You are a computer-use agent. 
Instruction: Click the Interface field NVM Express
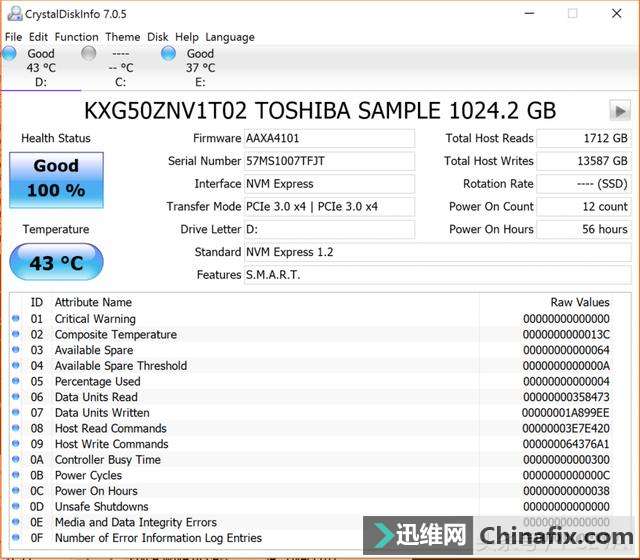click(329, 184)
